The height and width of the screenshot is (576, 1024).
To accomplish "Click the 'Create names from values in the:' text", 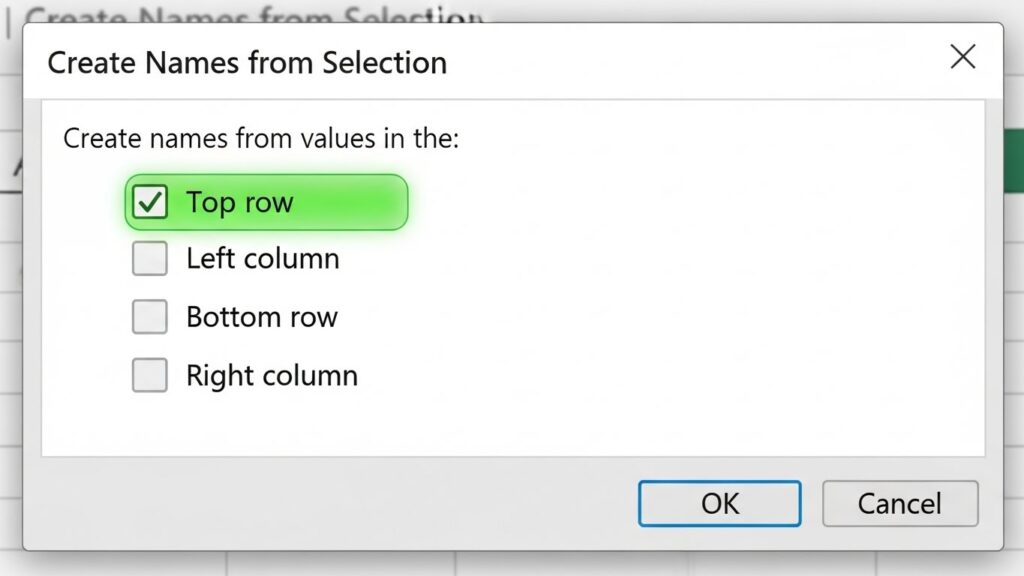I will tap(260, 138).
